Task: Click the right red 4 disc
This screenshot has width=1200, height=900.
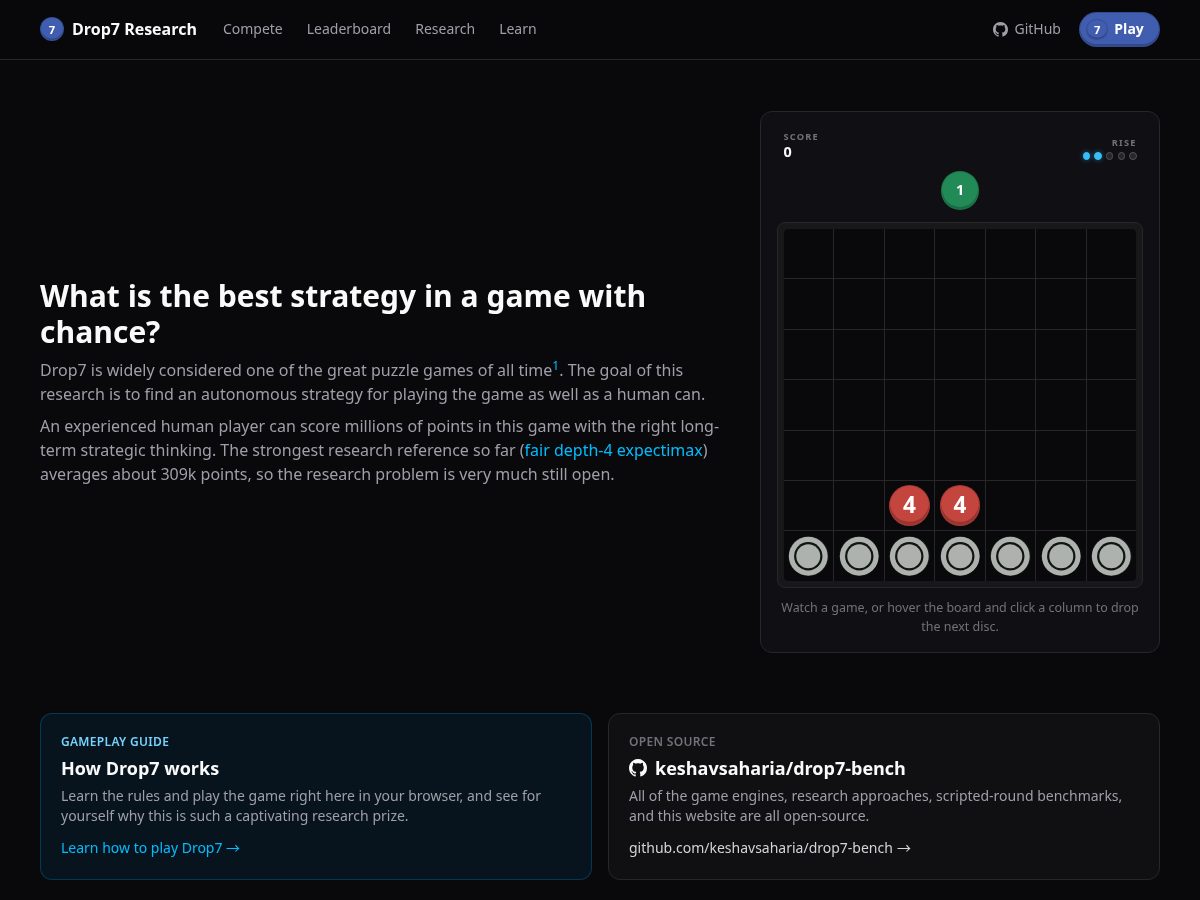Action: 960,505
